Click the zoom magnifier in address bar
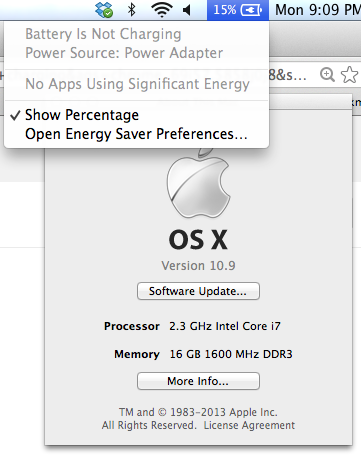361x455 pixels. [x=327, y=75]
